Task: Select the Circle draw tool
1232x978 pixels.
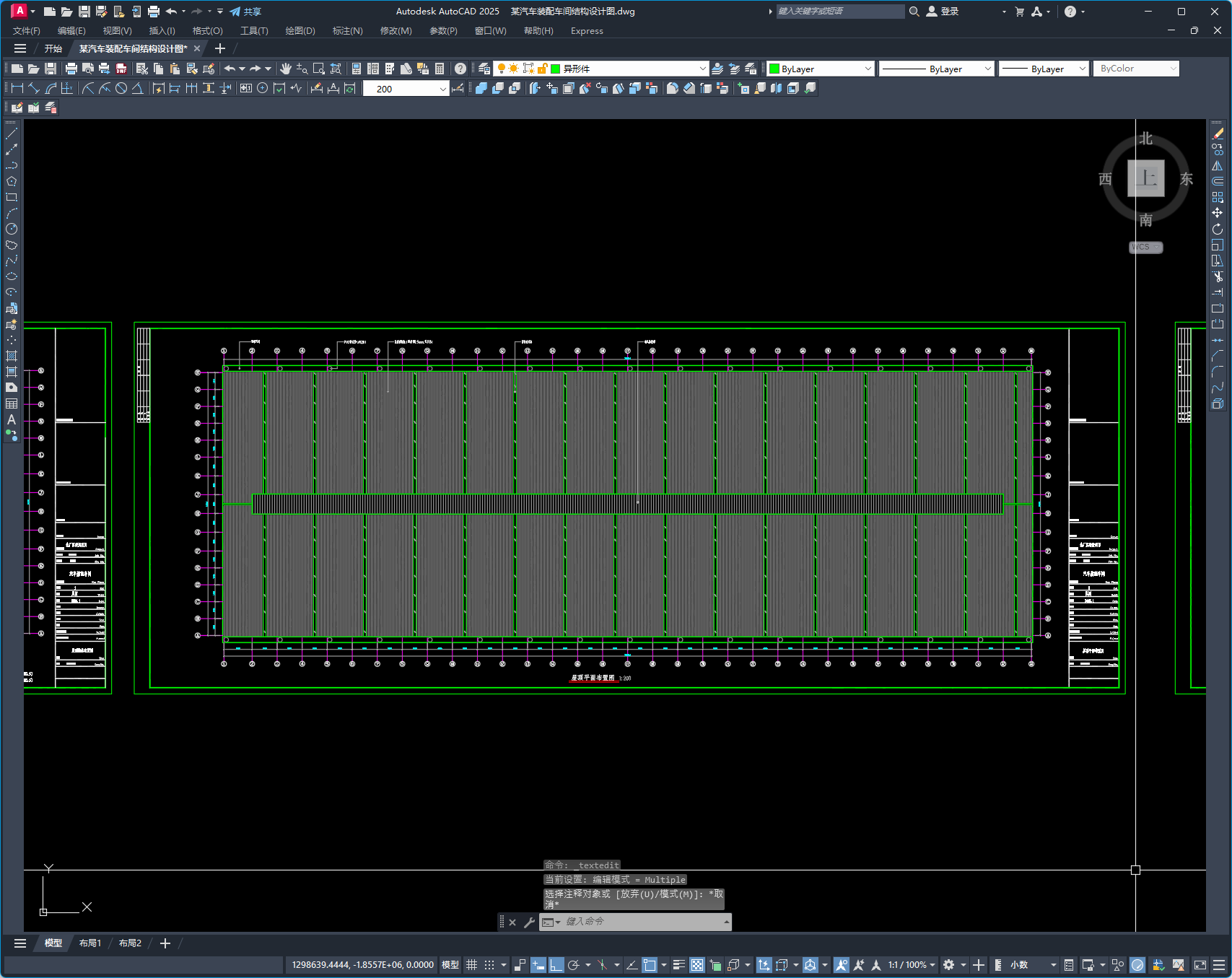Action: click(12, 229)
